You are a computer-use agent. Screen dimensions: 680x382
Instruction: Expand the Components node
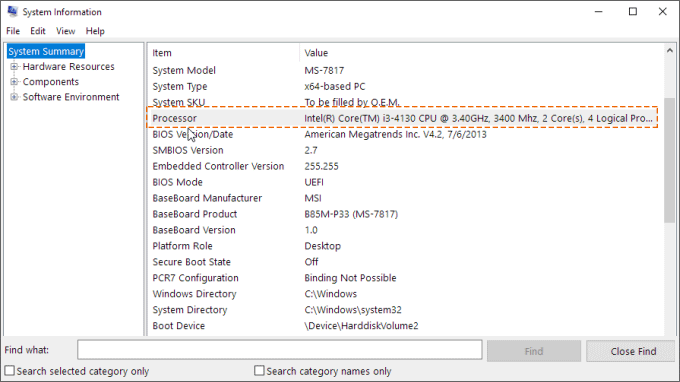coord(14,82)
